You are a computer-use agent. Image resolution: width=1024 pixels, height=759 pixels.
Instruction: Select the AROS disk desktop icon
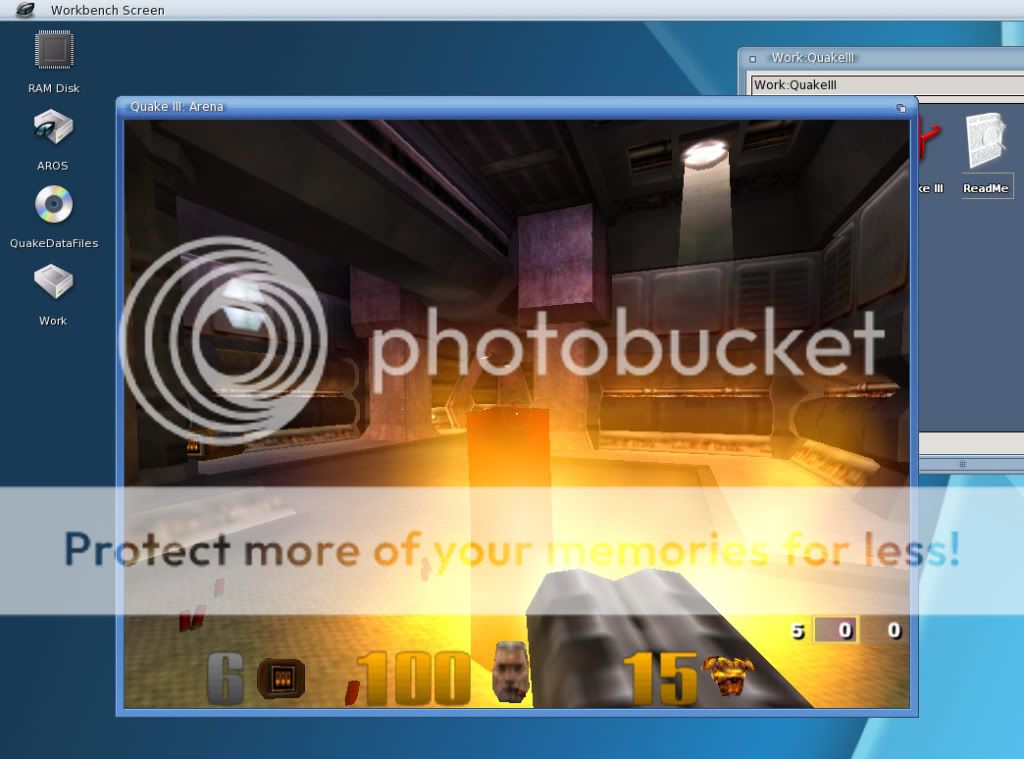[x=53, y=129]
